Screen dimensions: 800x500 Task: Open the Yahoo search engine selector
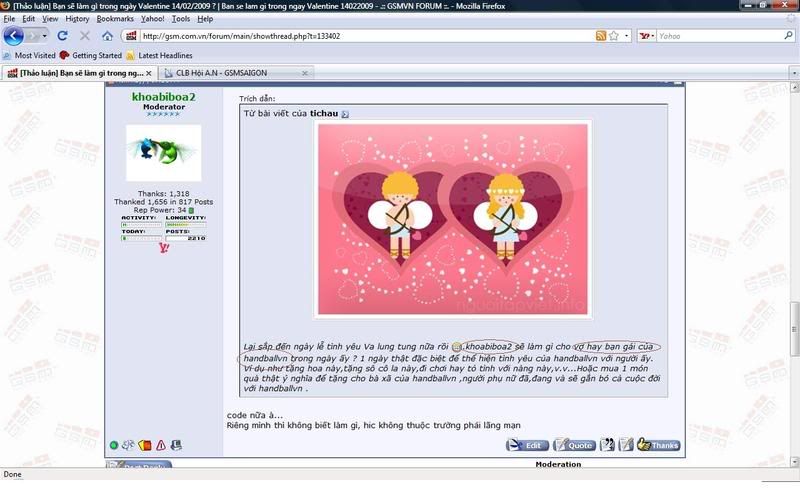click(647, 36)
